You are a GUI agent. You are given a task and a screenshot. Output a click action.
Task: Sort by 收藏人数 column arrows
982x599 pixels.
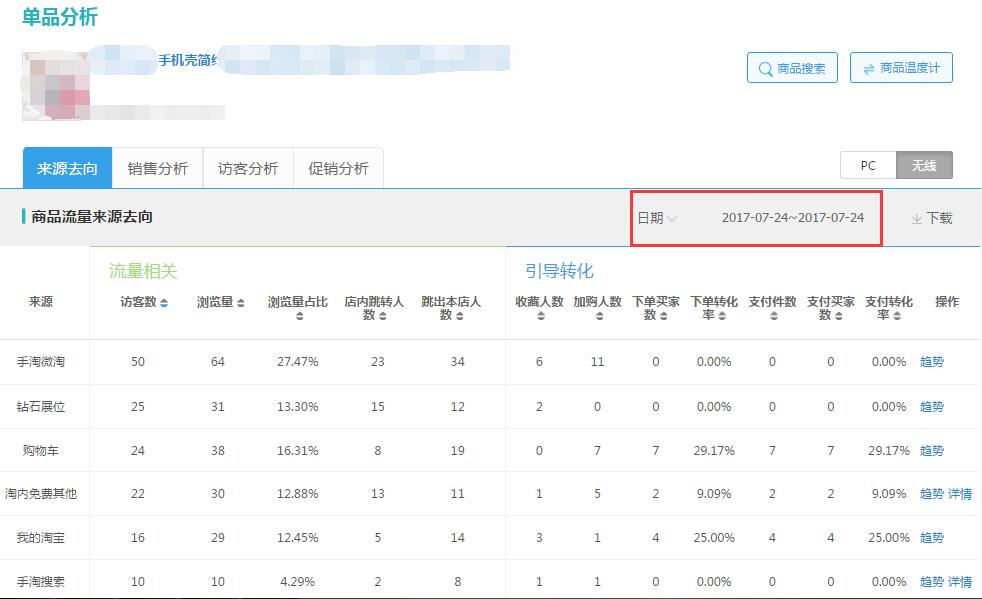(x=540, y=316)
